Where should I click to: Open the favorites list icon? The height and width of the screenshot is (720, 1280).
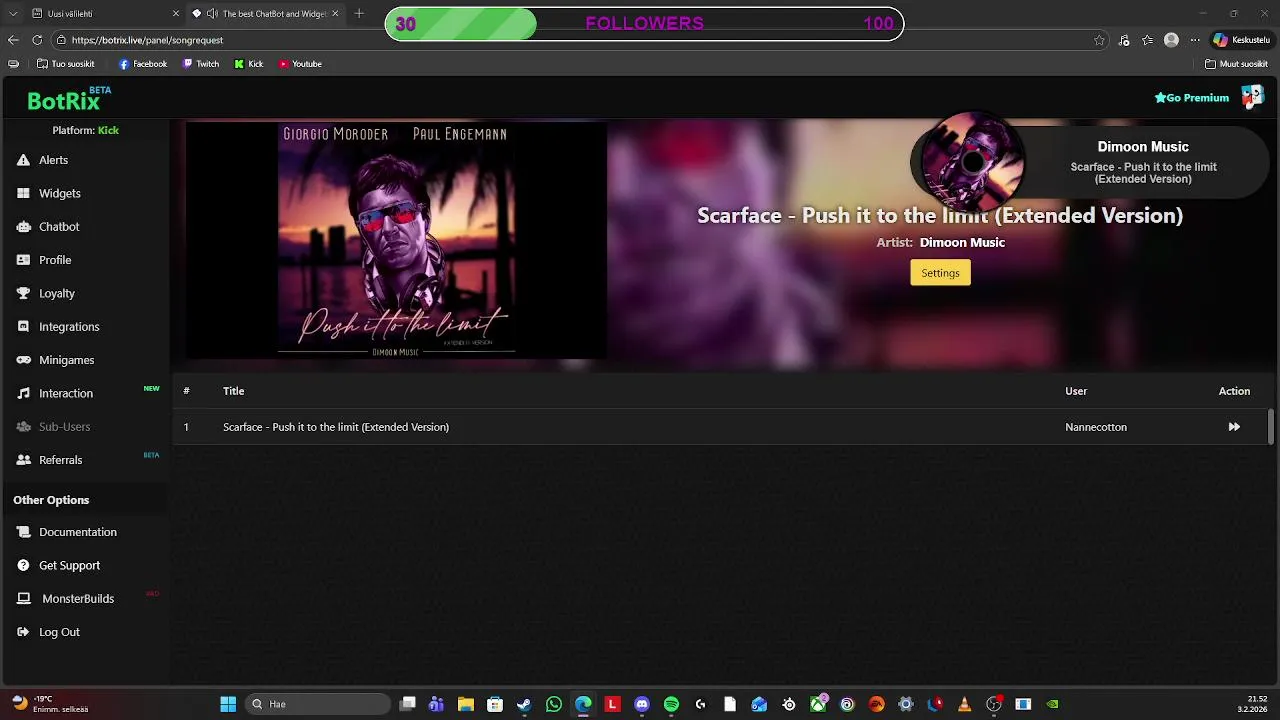(x=1147, y=40)
